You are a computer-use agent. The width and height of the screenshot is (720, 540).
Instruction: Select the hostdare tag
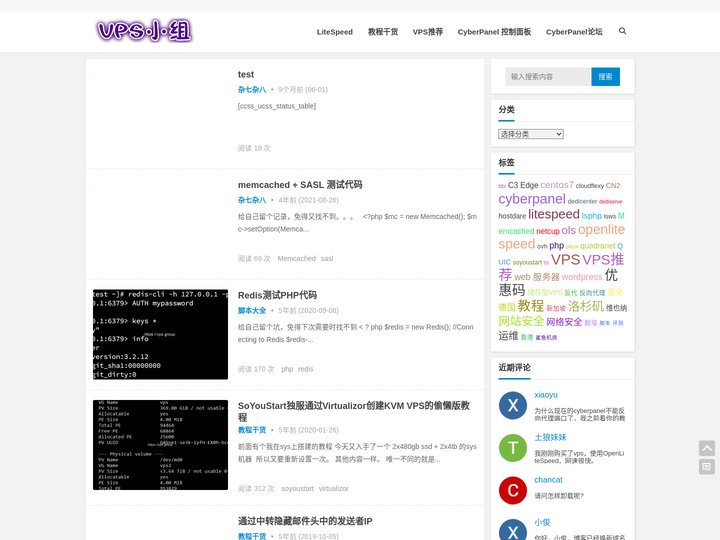coord(512,216)
